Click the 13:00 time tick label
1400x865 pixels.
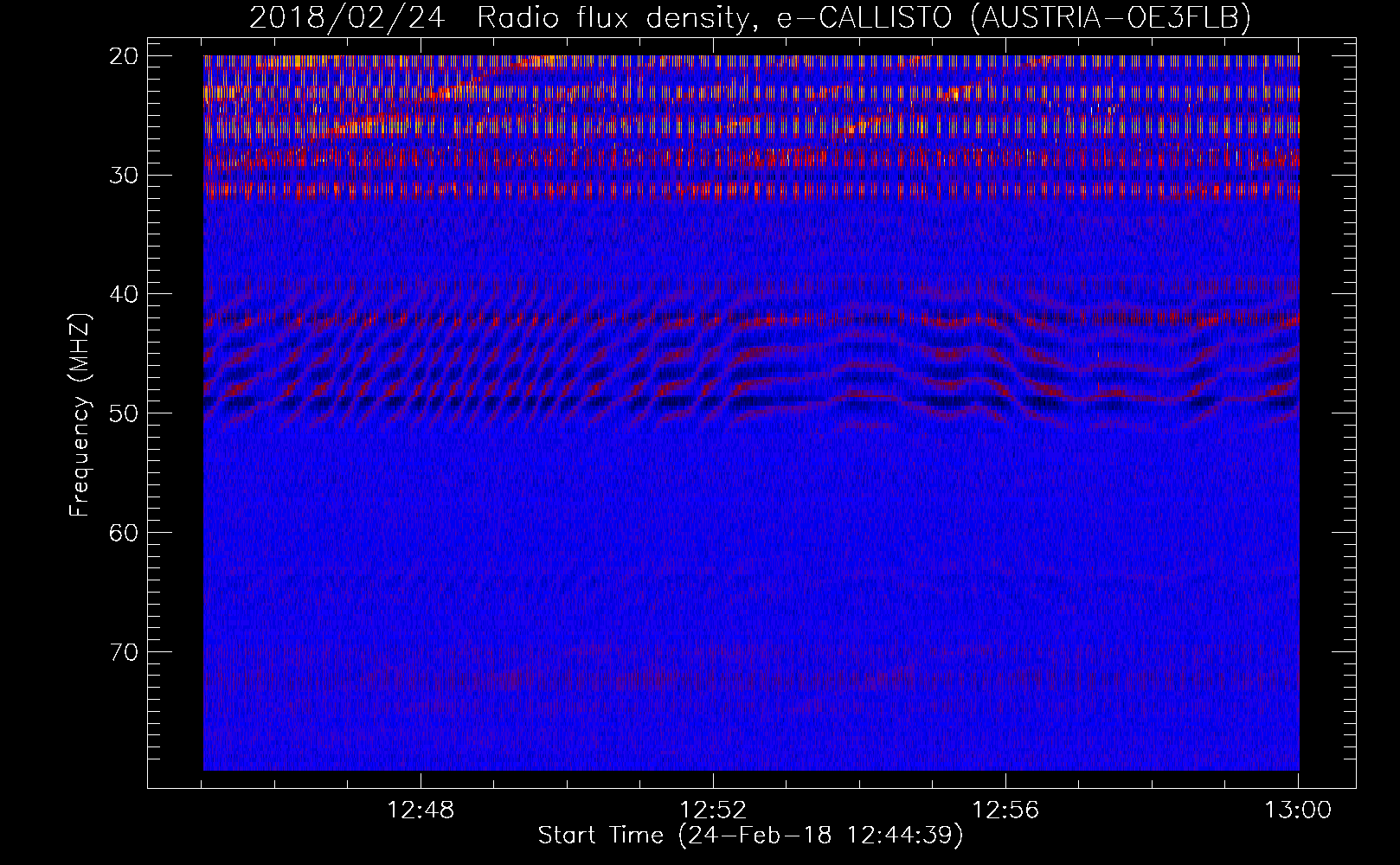(x=1298, y=811)
